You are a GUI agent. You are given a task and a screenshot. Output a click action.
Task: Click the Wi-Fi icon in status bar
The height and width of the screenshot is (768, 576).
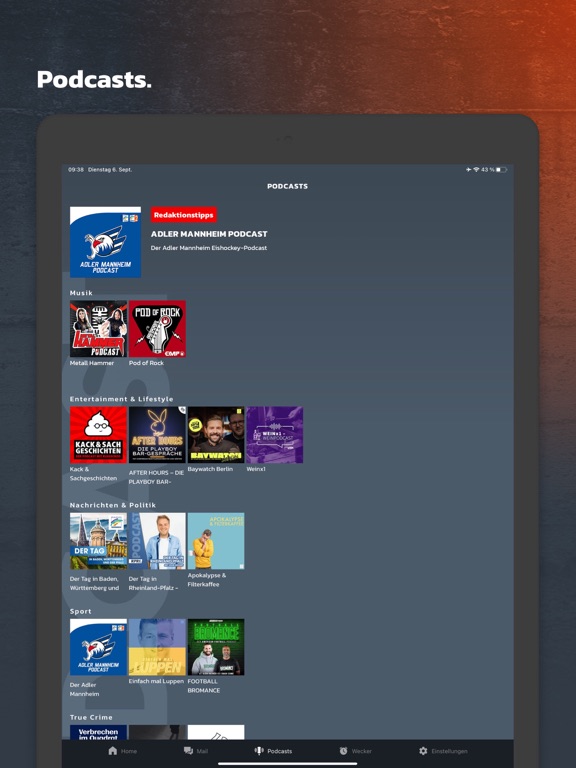[x=476, y=169]
